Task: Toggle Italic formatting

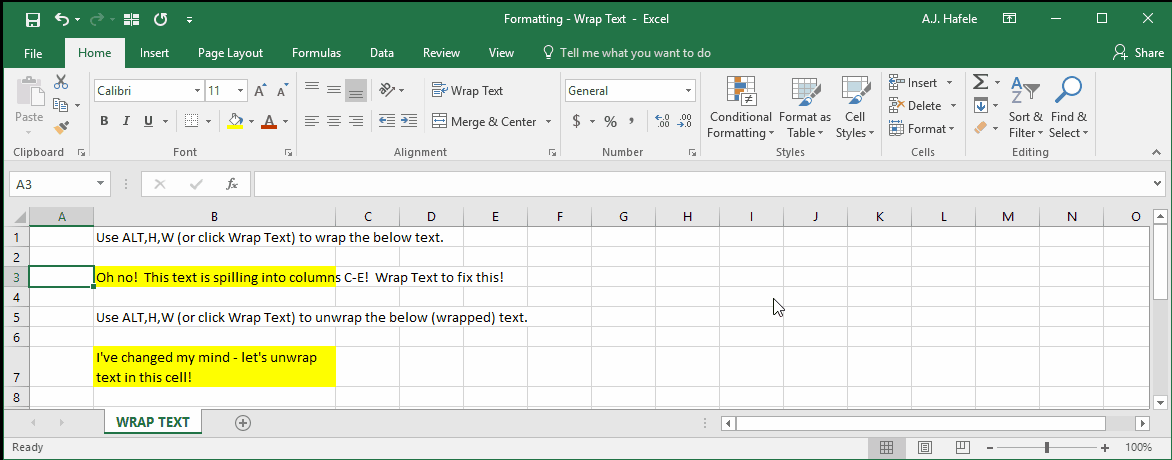Action: tap(126, 121)
